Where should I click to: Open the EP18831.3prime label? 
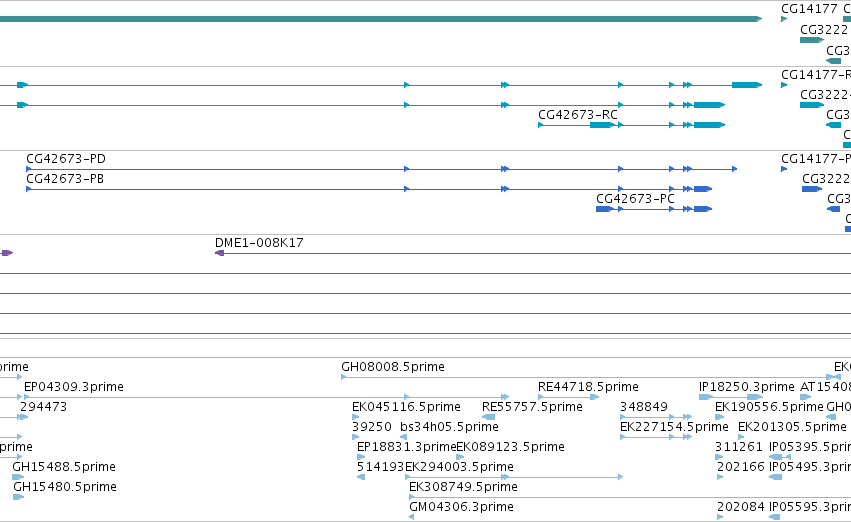[406, 447]
